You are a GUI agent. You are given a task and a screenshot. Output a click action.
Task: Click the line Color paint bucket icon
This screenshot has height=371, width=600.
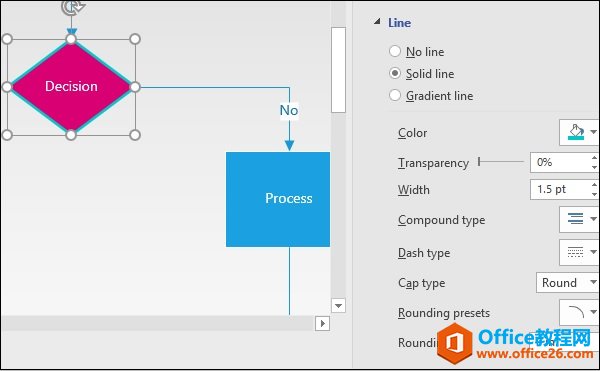tap(576, 132)
